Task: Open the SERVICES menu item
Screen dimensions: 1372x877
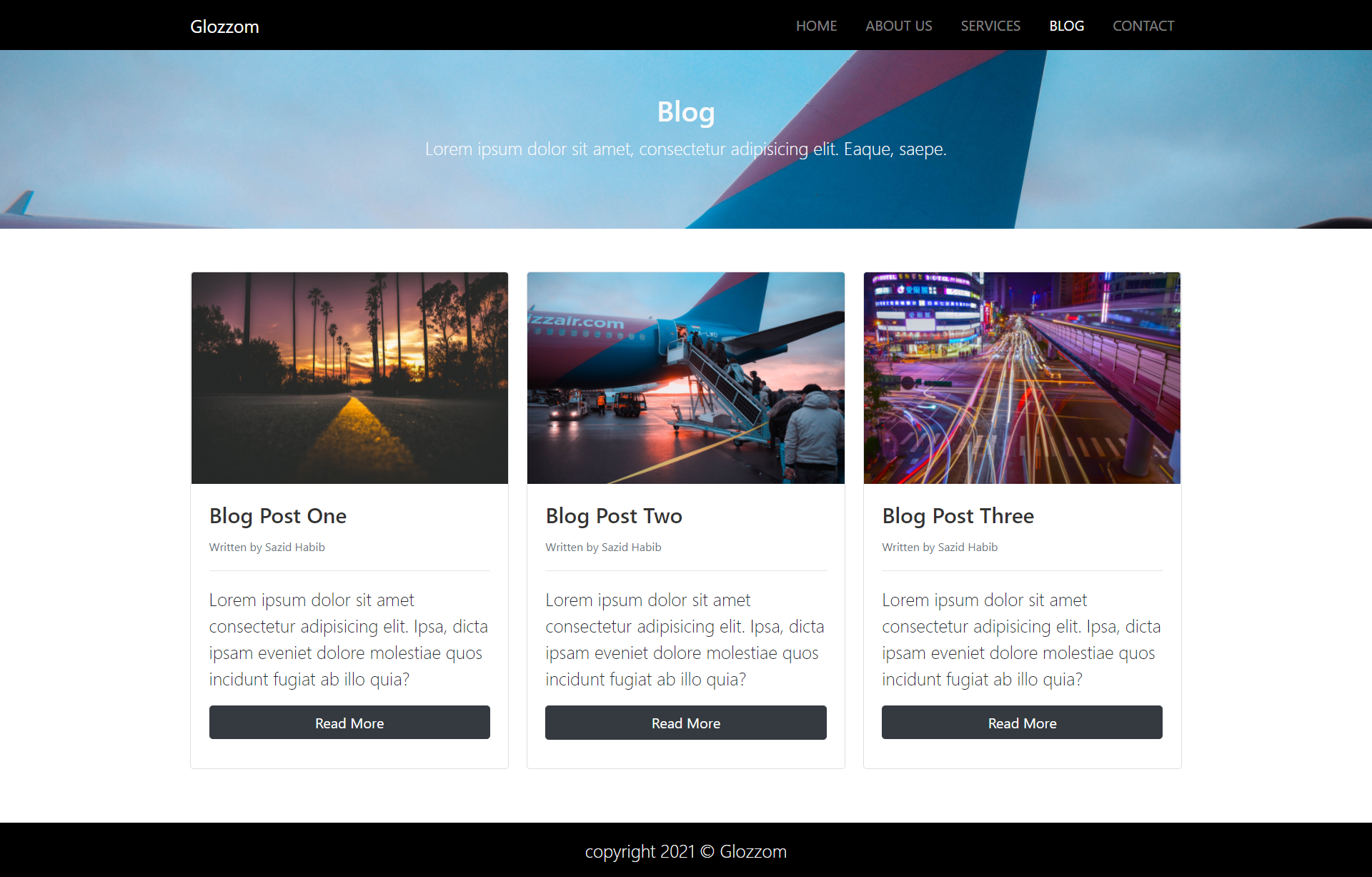Action: click(x=990, y=26)
